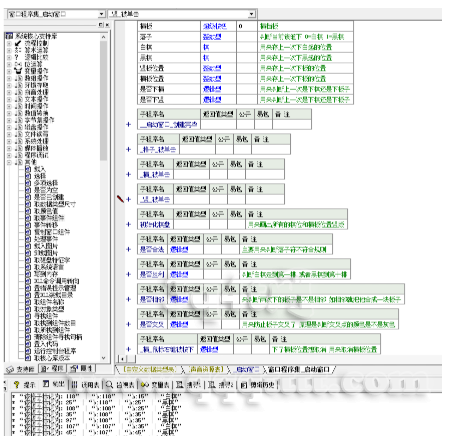Click the 系统核心支持库 root library icon
The height and width of the screenshot is (436, 450).
click(x=10, y=36)
